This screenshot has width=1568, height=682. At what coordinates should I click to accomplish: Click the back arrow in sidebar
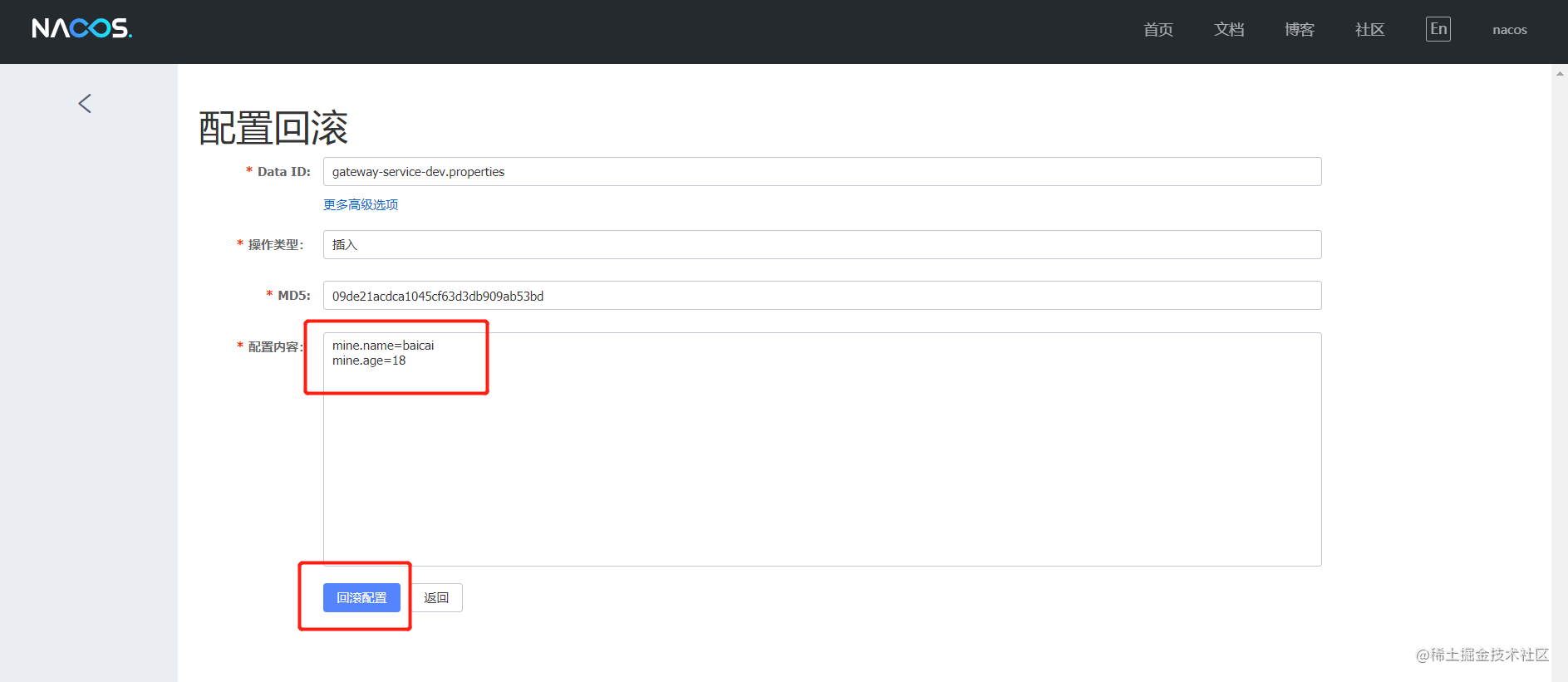pos(85,103)
